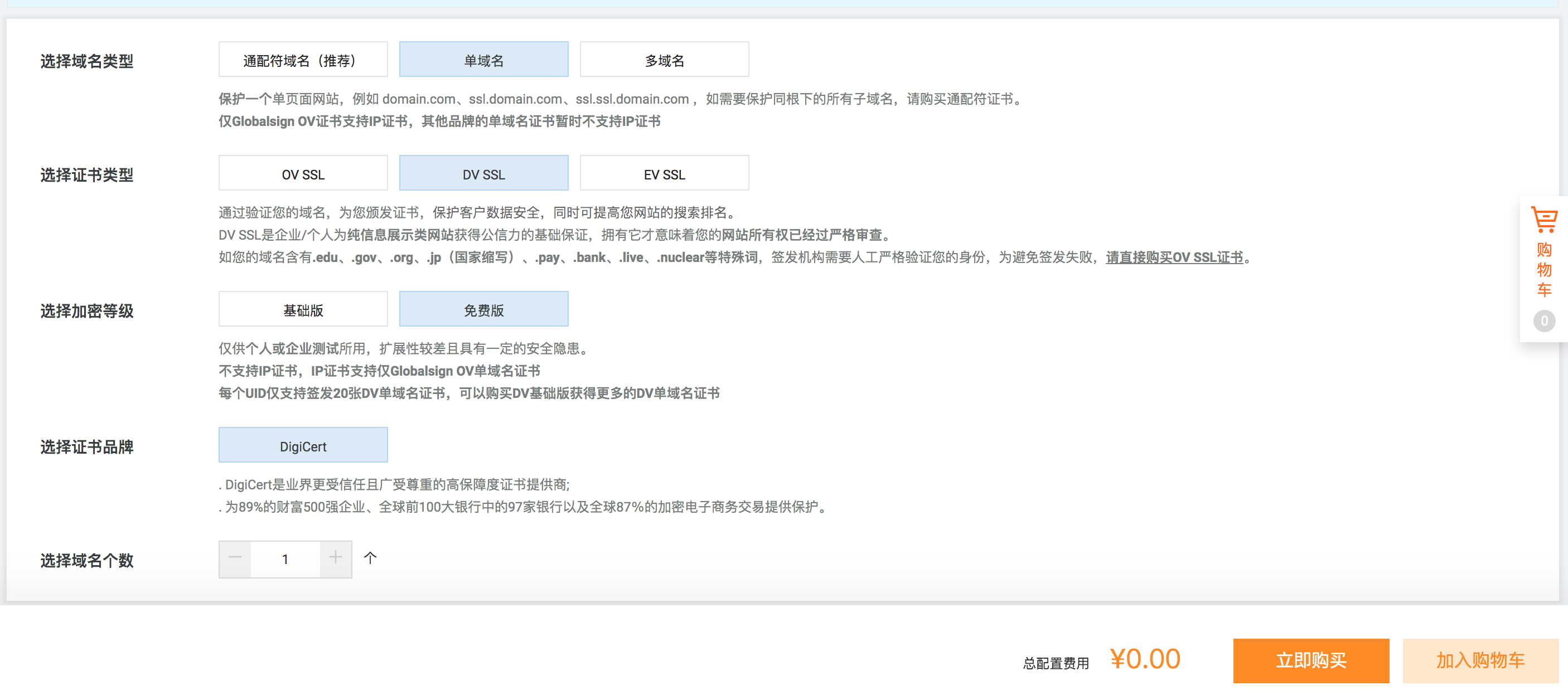The height and width of the screenshot is (700, 1568).
Task: Click the cart item count badge
Action: coord(1543,320)
